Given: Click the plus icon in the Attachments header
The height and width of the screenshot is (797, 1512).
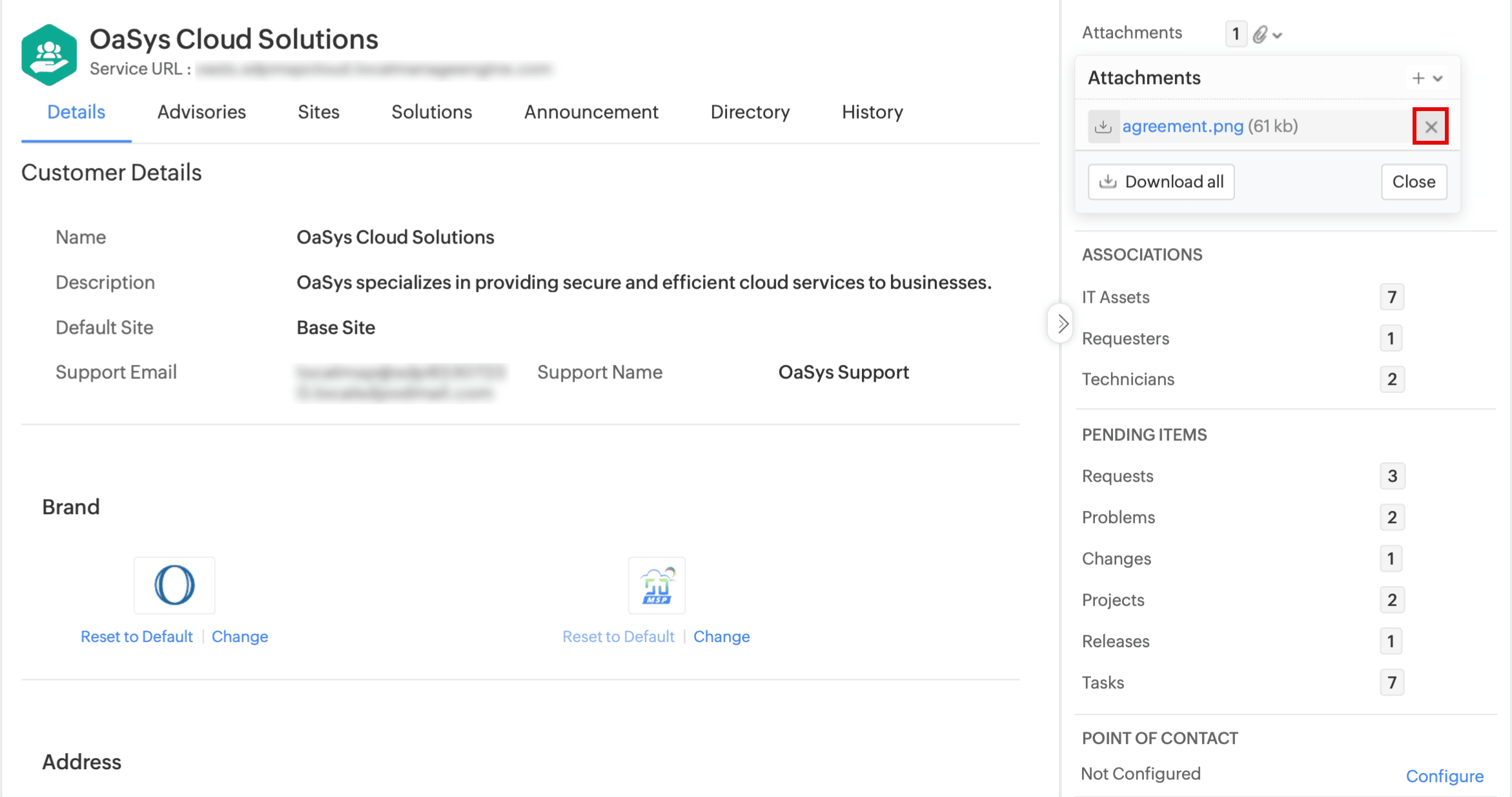Looking at the screenshot, I should [x=1418, y=78].
